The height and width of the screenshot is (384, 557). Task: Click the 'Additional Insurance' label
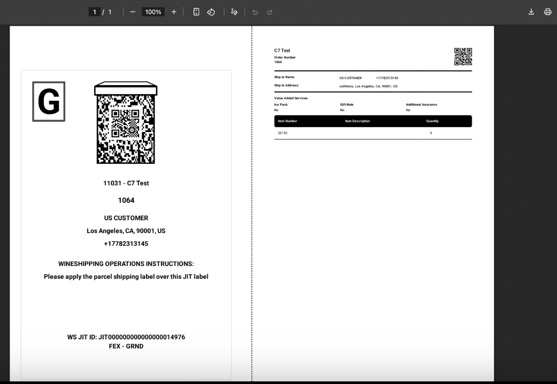[x=421, y=104]
